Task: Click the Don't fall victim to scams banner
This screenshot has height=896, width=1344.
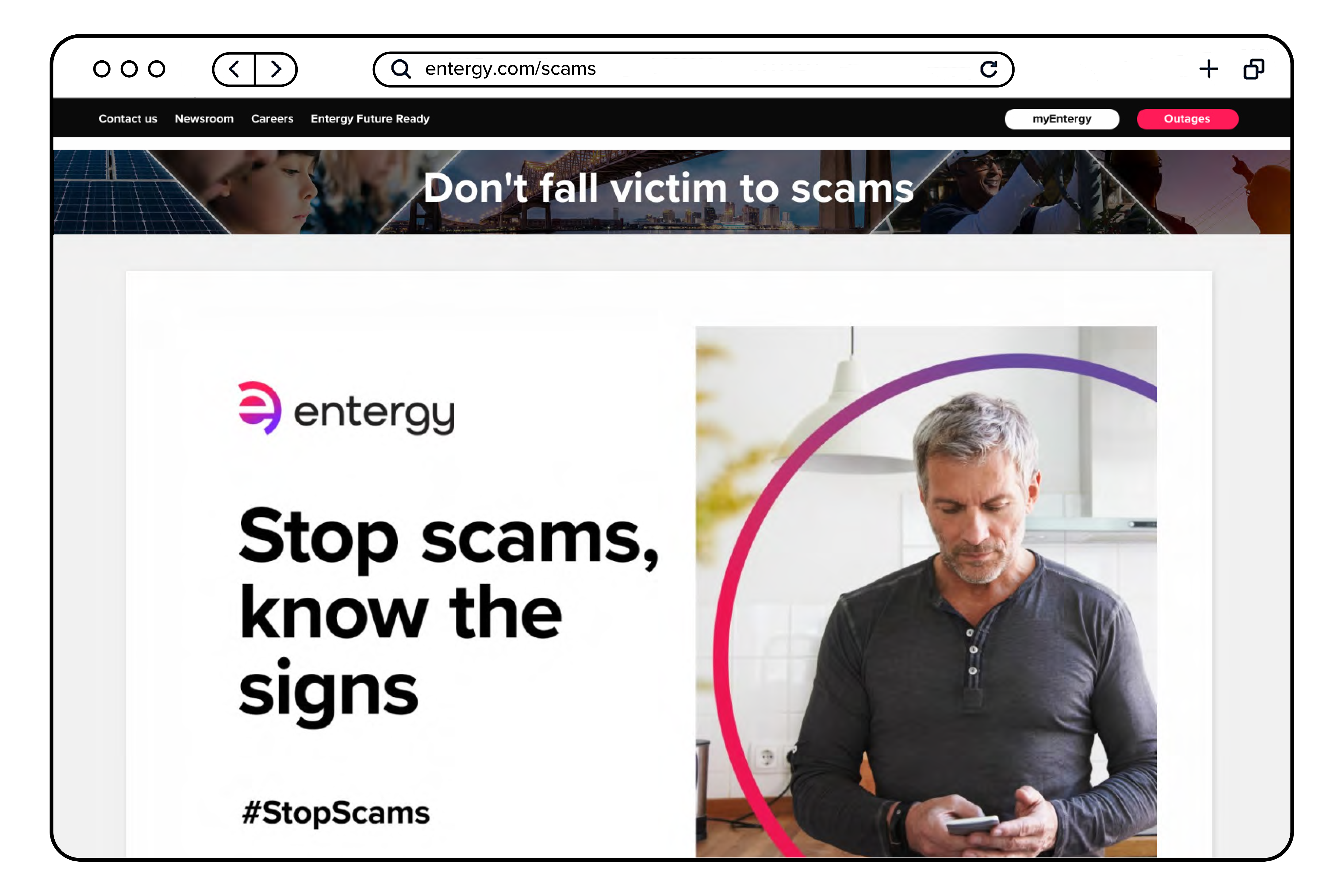Action: click(x=671, y=192)
